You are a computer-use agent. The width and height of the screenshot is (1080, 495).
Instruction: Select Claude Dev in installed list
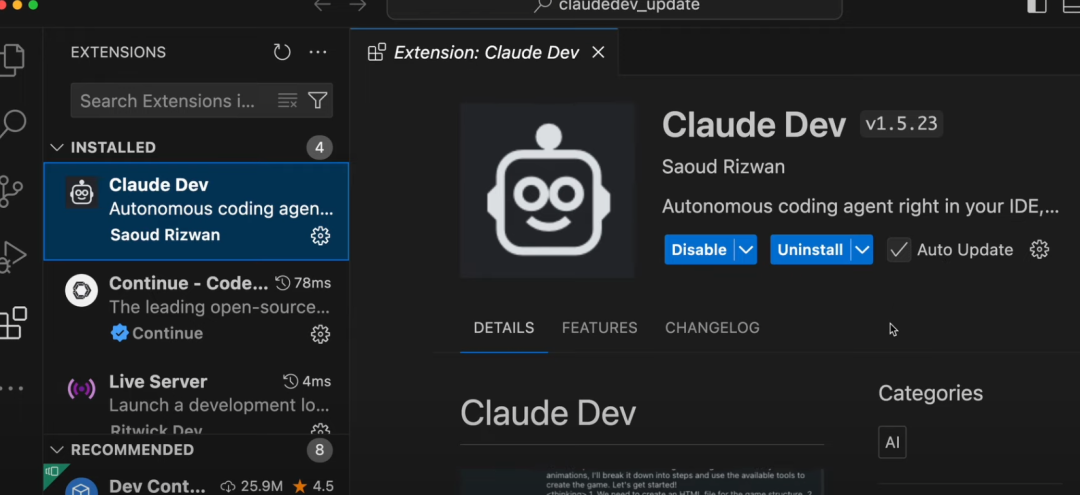[196, 211]
